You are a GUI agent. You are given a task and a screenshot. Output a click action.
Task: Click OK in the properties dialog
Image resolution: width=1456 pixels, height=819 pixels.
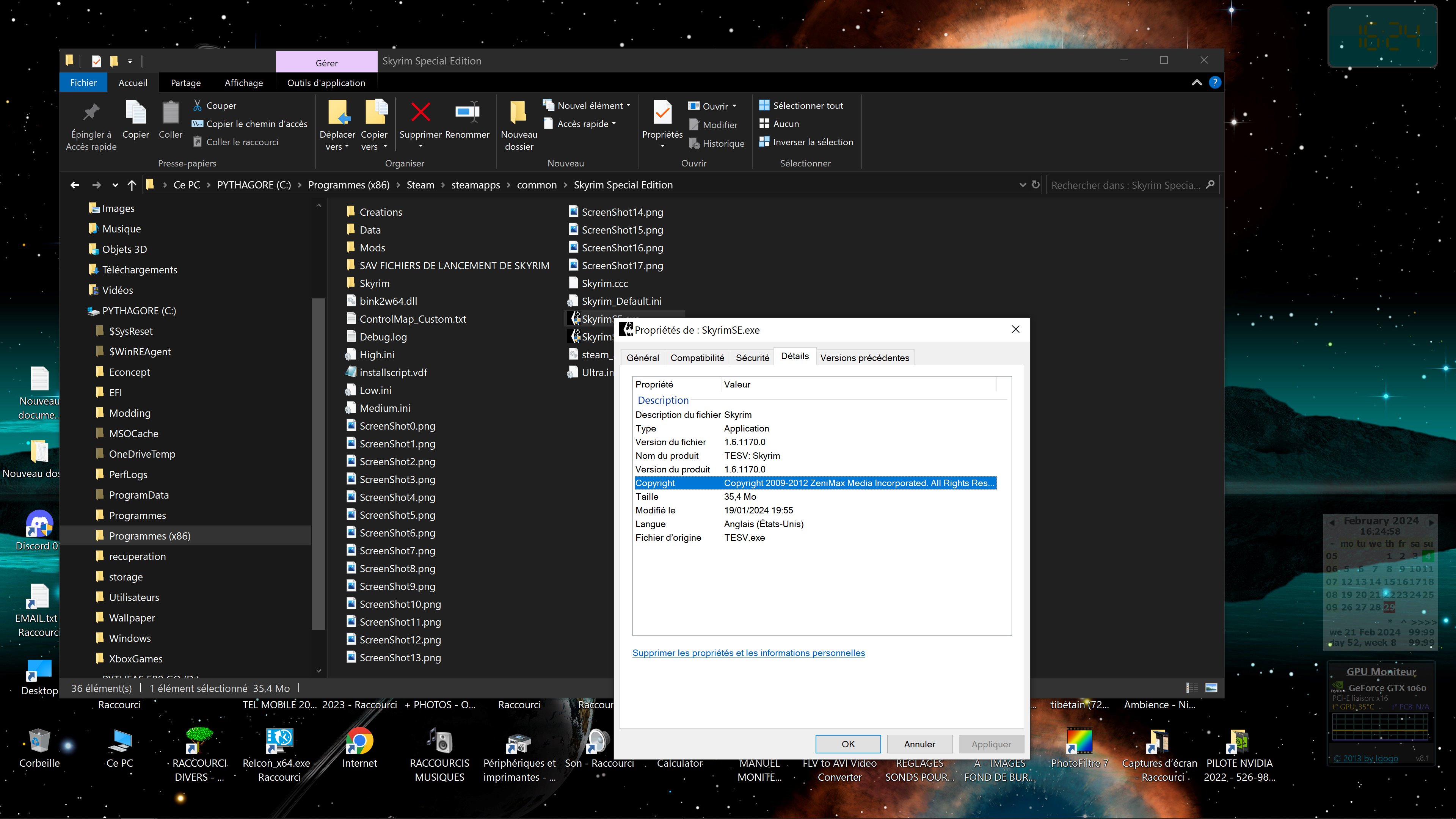click(848, 744)
